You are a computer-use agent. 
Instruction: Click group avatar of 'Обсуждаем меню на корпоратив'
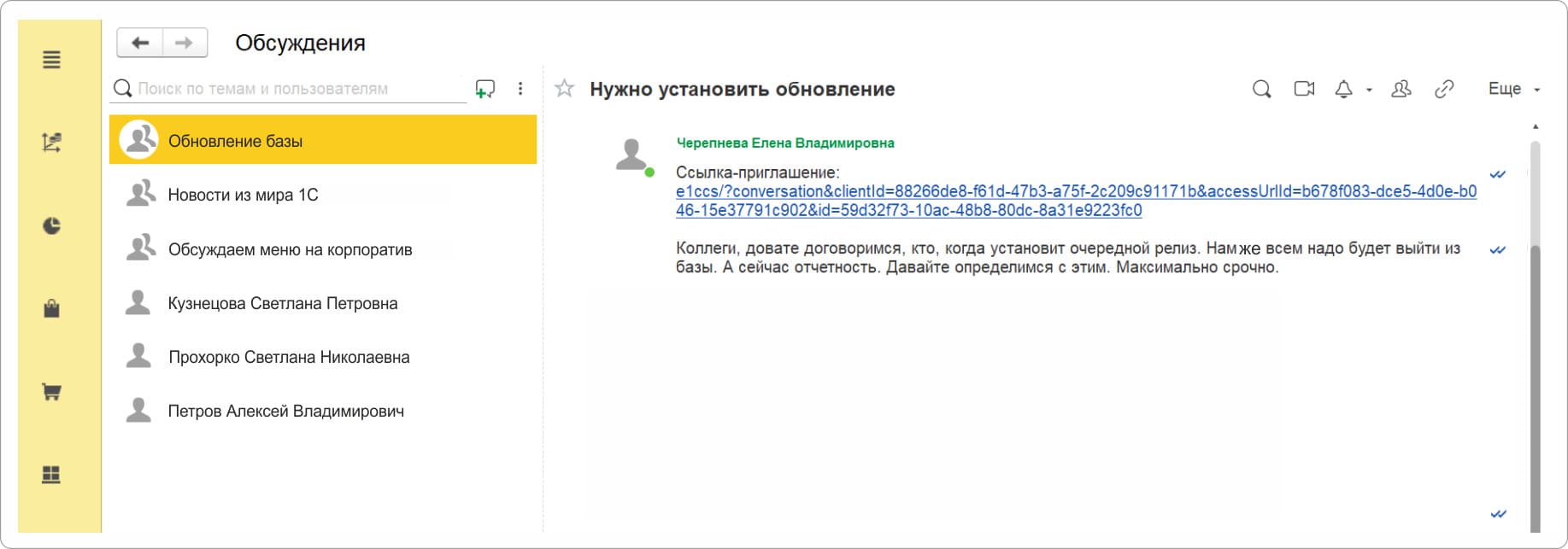[140, 248]
